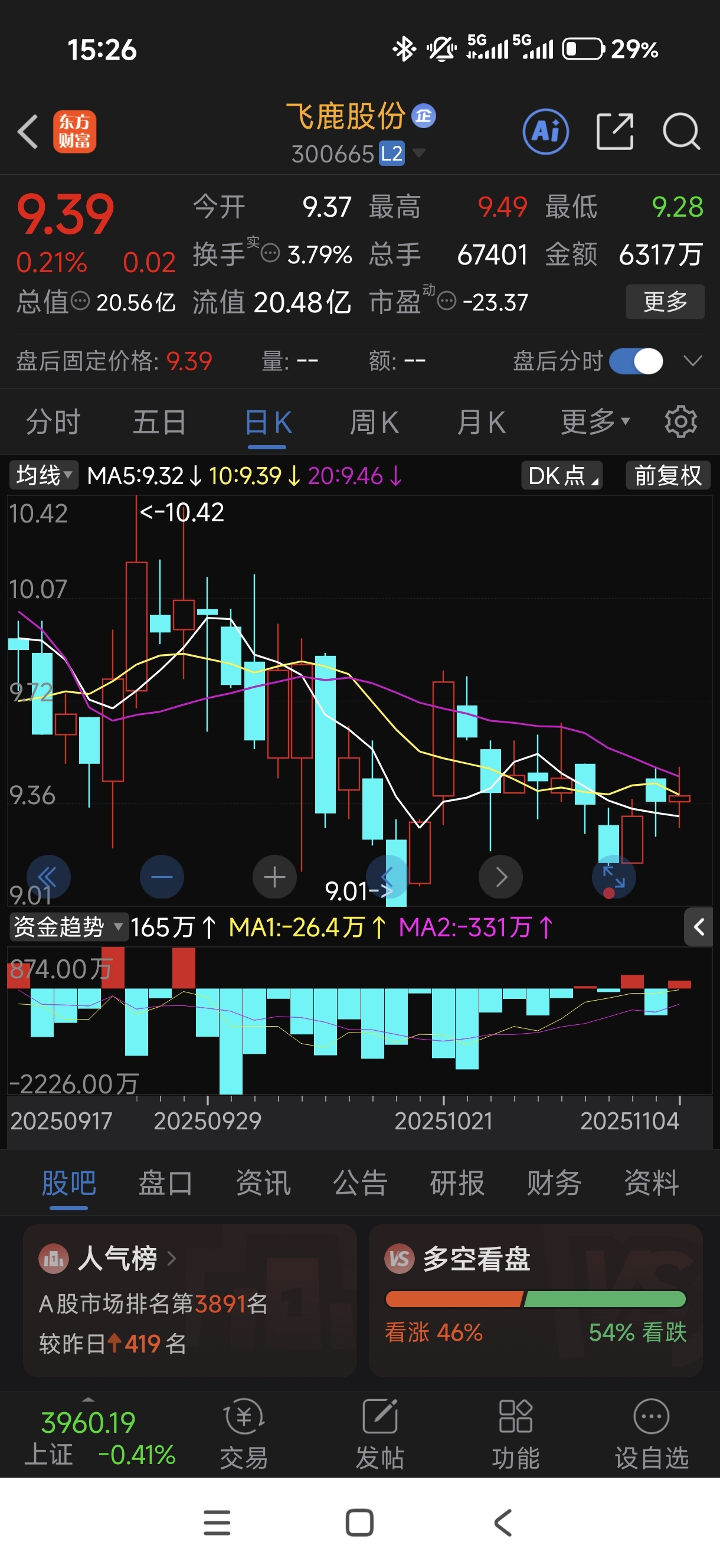Tap the 9.01 low price annotation
The height and width of the screenshot is (1568, 720).
(x=358, y=891)
